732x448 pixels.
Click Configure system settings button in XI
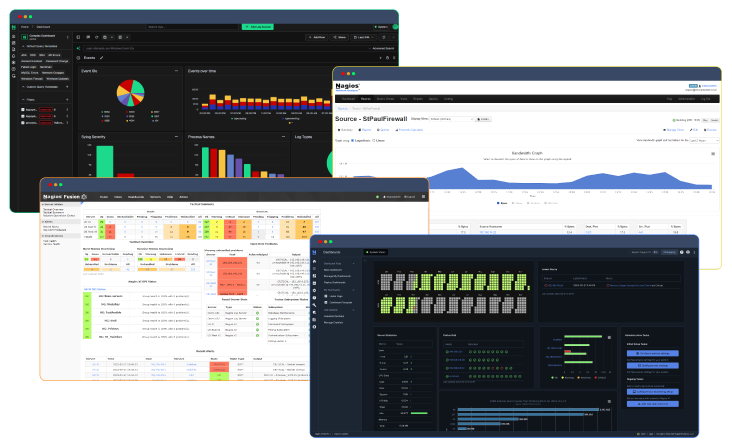[x=653, y=353]
